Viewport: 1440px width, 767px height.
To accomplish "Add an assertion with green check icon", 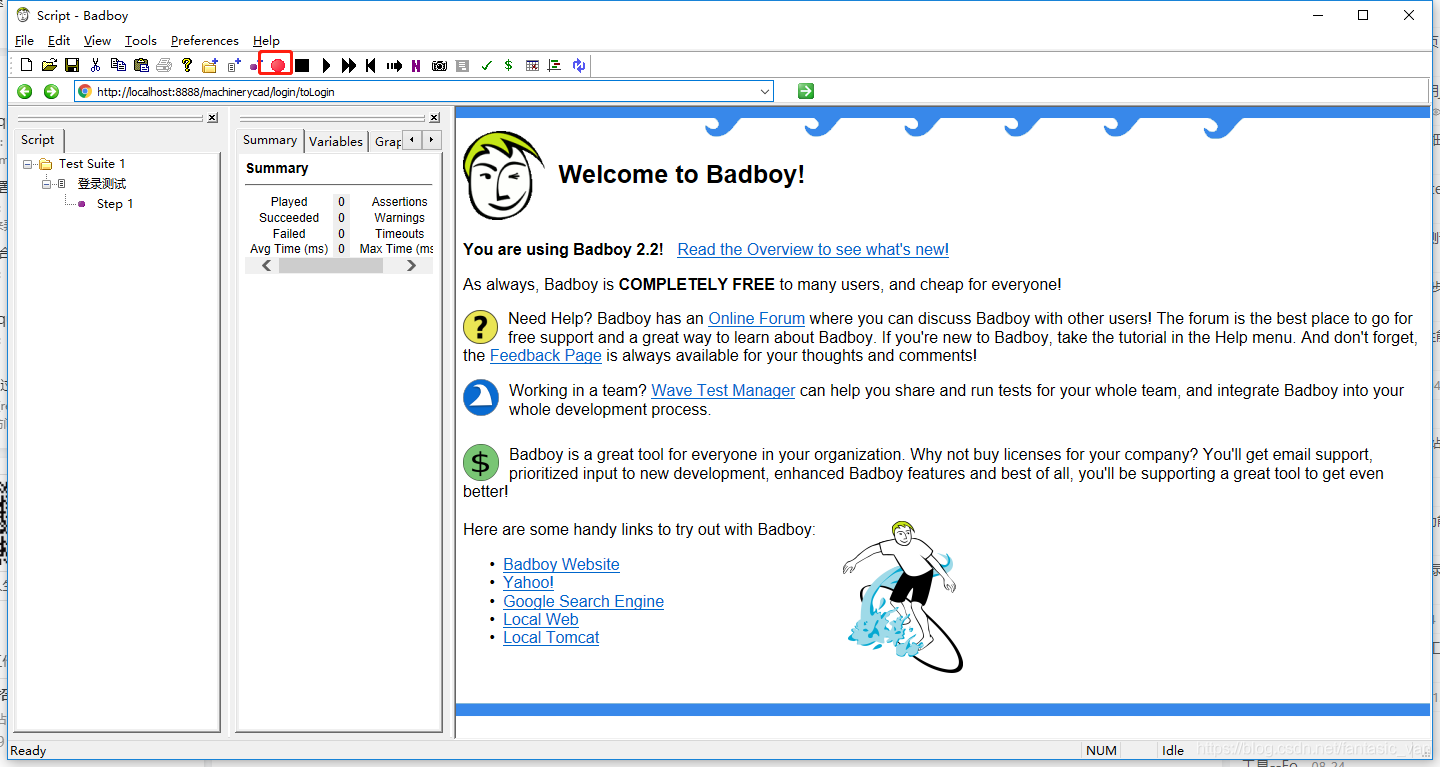I will coord(486,66).
